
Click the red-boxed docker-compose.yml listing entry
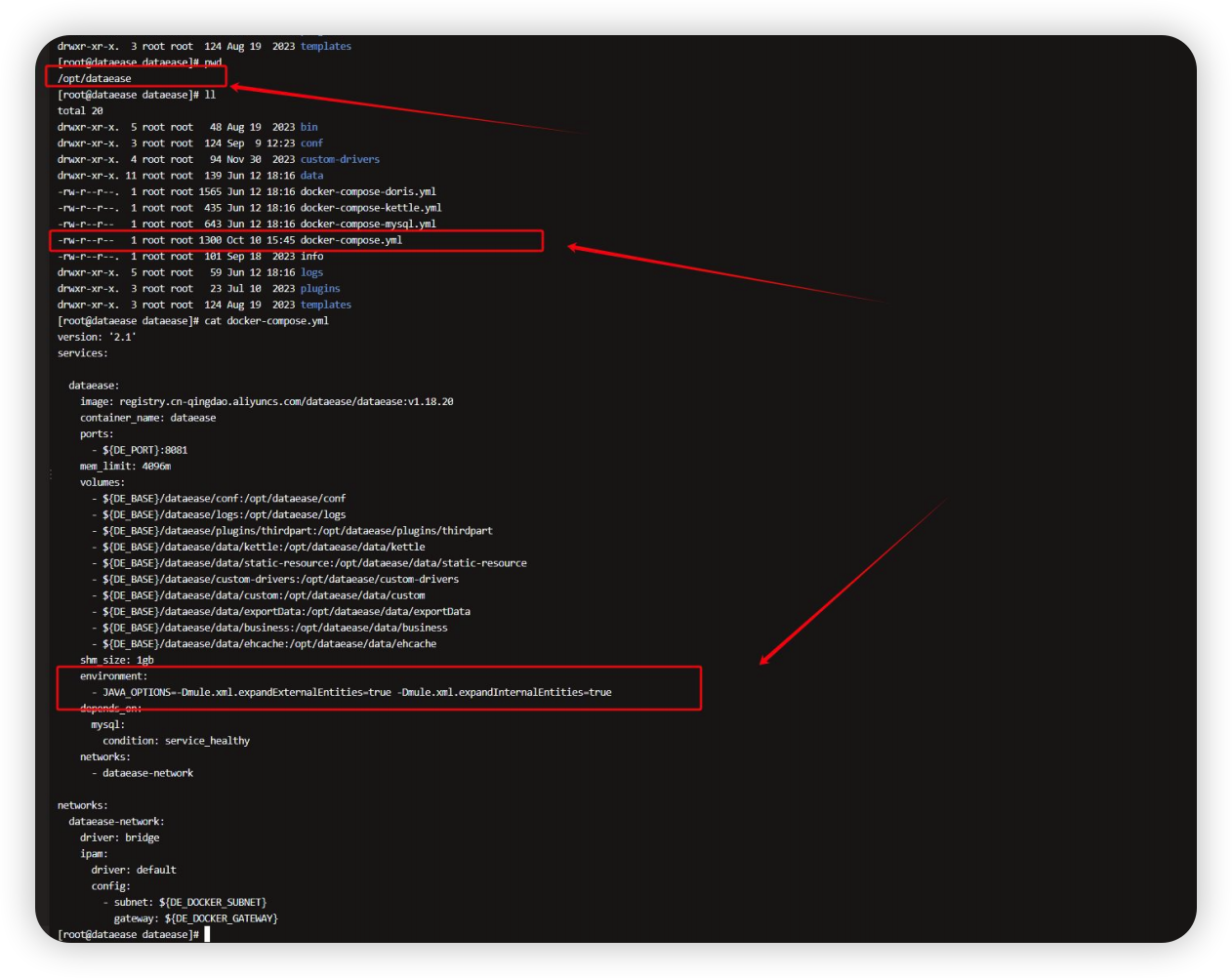(x=351, y=240)
